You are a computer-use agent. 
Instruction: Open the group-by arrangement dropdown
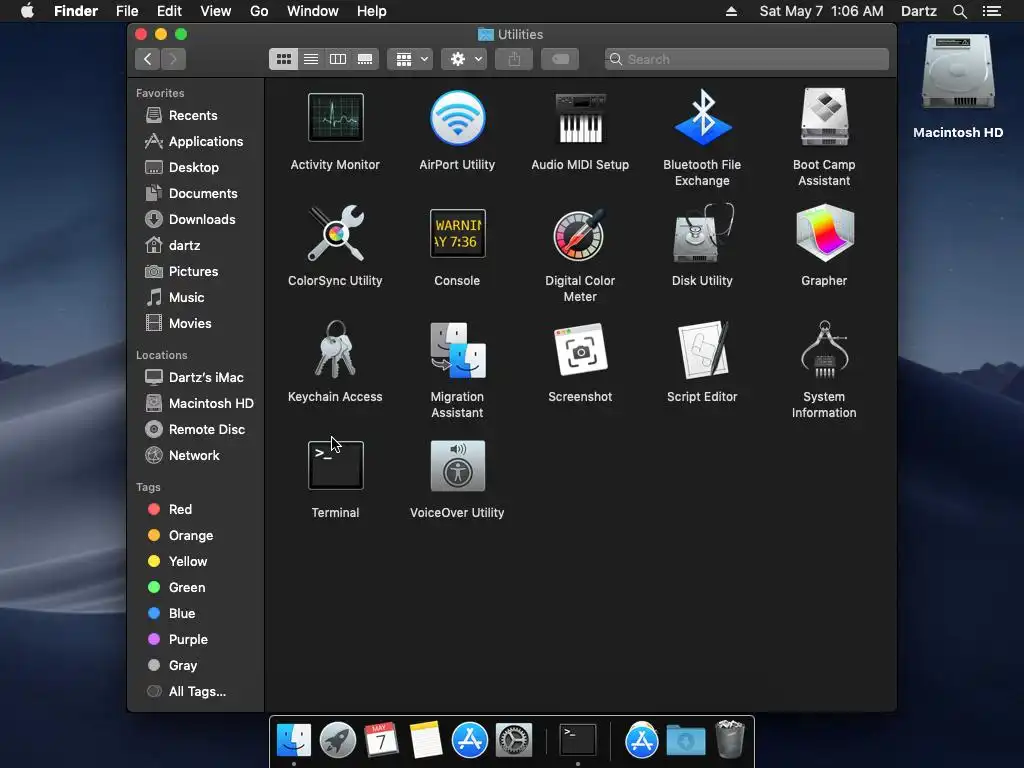[410, 59]
